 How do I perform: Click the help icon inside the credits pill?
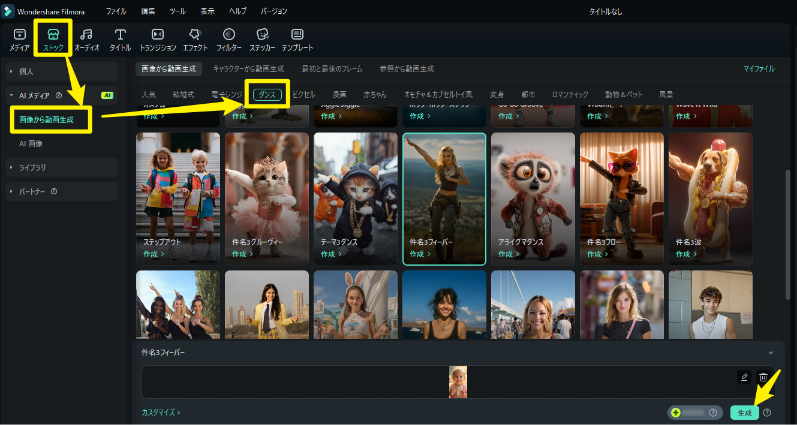[713, 412]
